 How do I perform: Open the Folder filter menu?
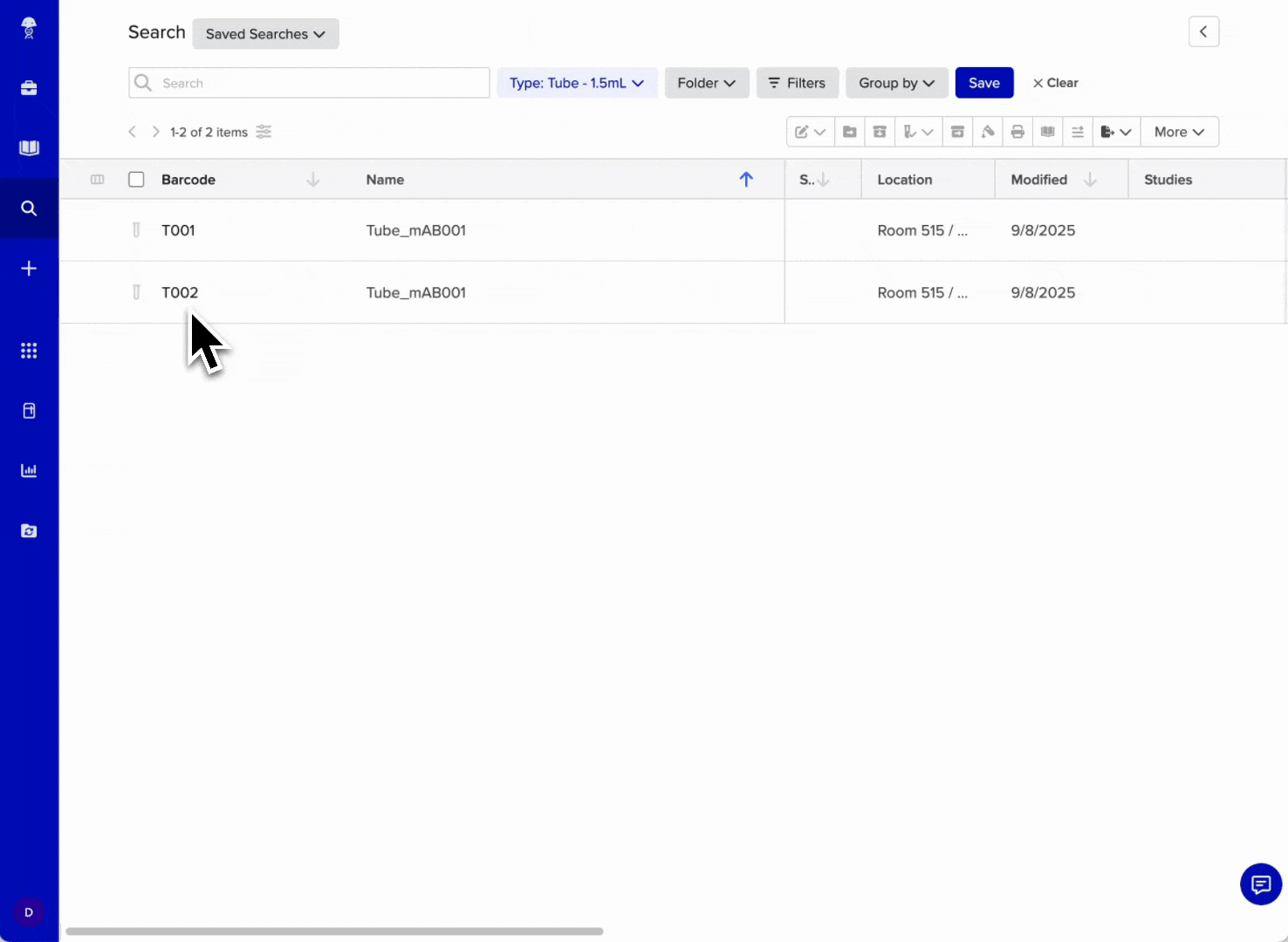pyautogui.click(x=706, y=83)
